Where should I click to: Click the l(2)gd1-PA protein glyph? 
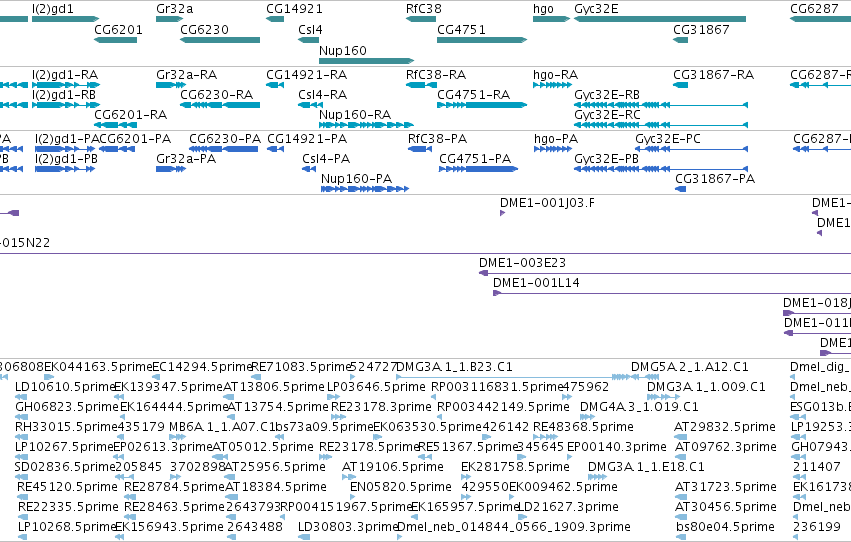pos(65,149)
